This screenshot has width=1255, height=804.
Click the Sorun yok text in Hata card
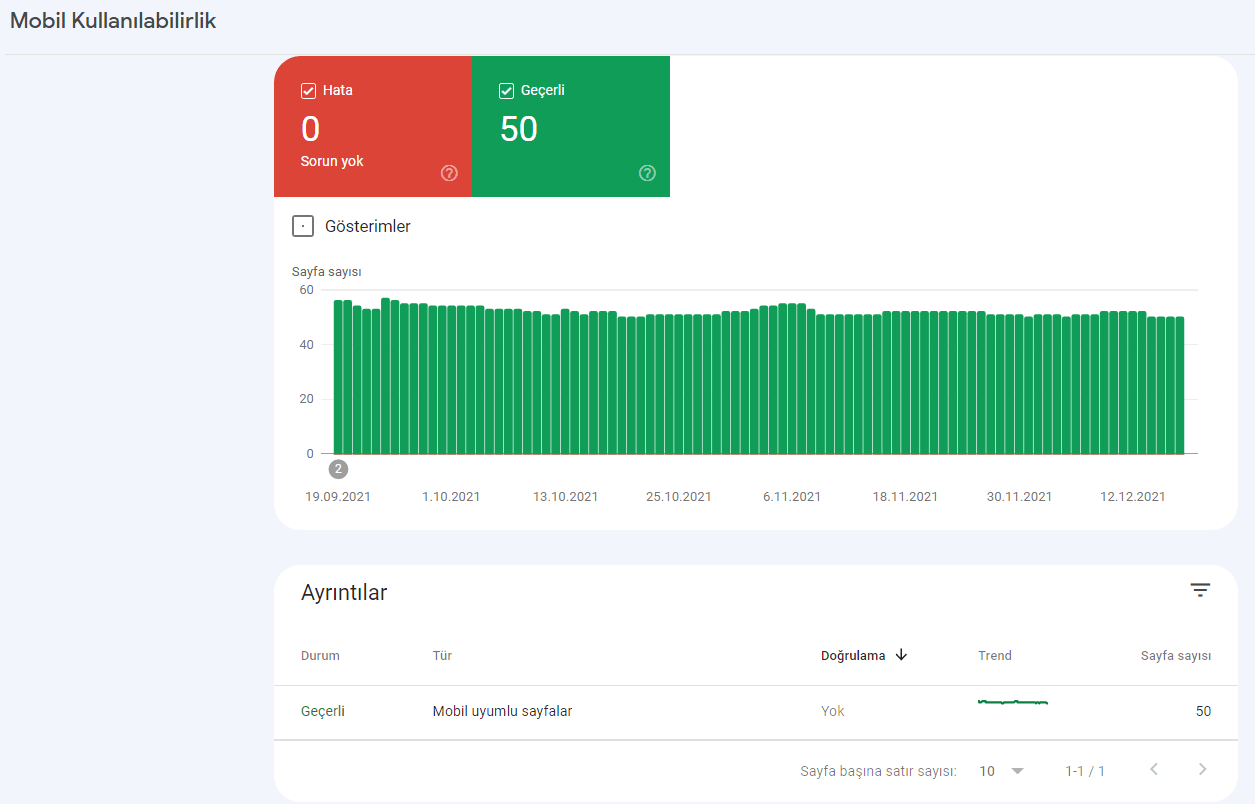click(x=332, y=161)
